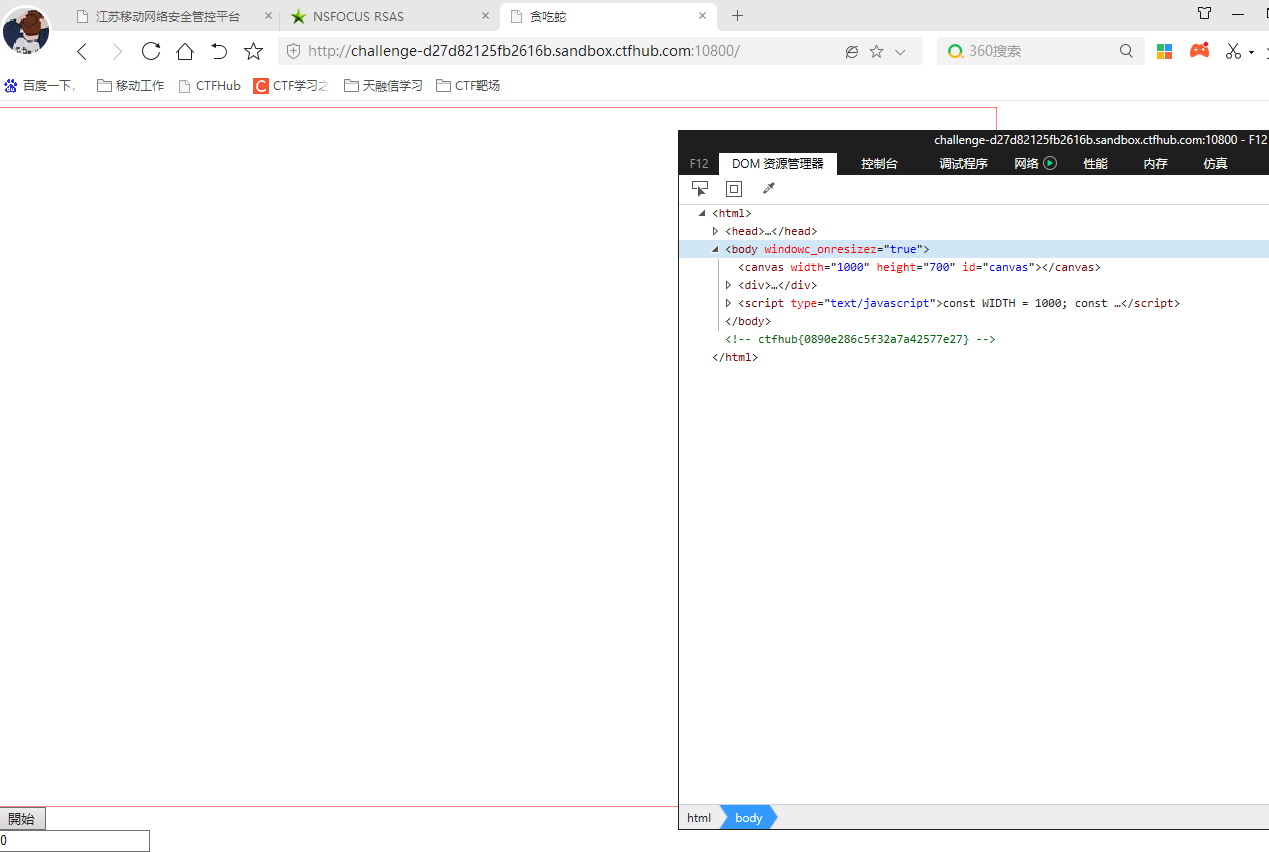Select the color picker eyedropper icon
Image resolution: width=1269 pixels, height=852 pixels.
(x=768, y=188)
